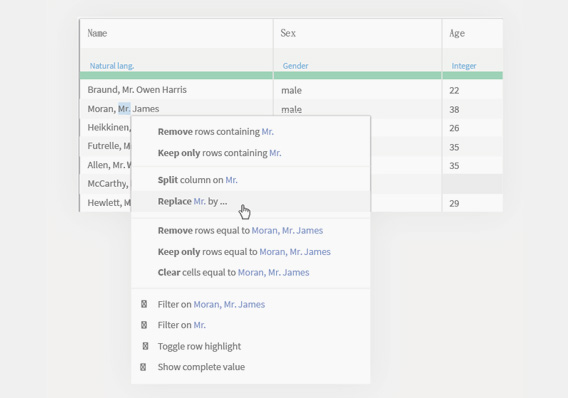This screenshot has height=398, width=568.
Task: Click the Name column header
Action: [x=176, y=33]
